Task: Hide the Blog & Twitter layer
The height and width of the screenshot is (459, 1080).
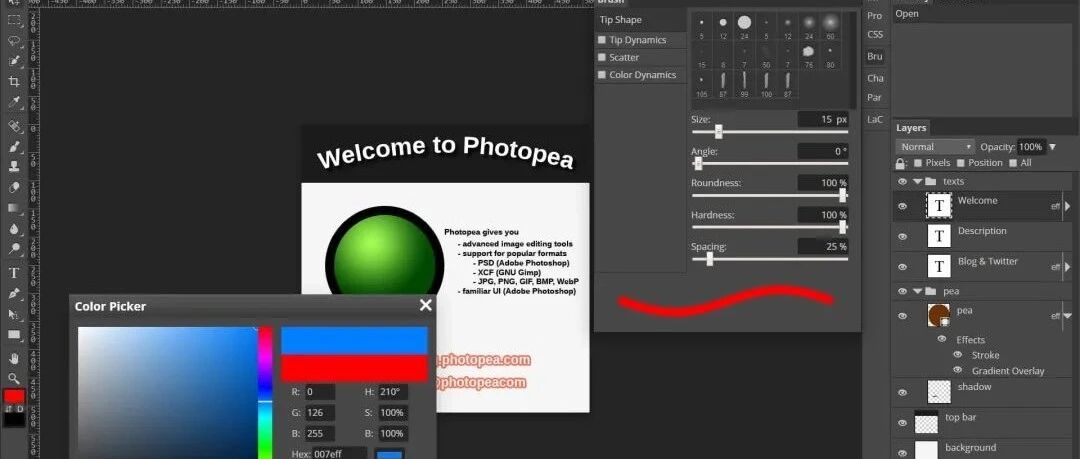Action: tap(902, 267)
